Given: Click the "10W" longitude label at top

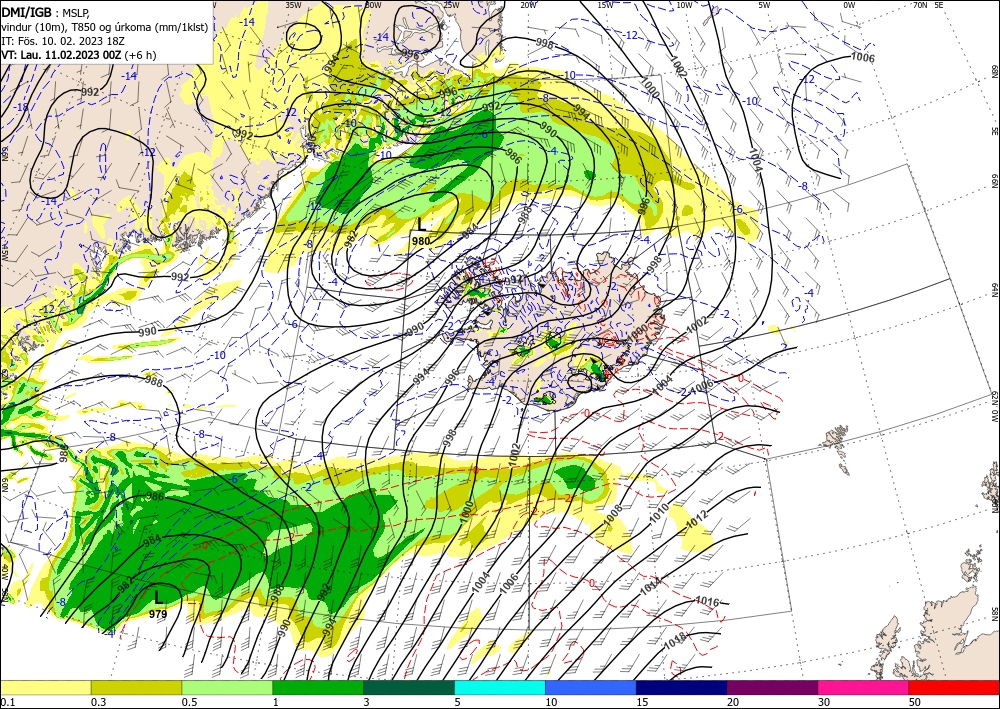Looking at the screenshot, I should pos(684,5).
